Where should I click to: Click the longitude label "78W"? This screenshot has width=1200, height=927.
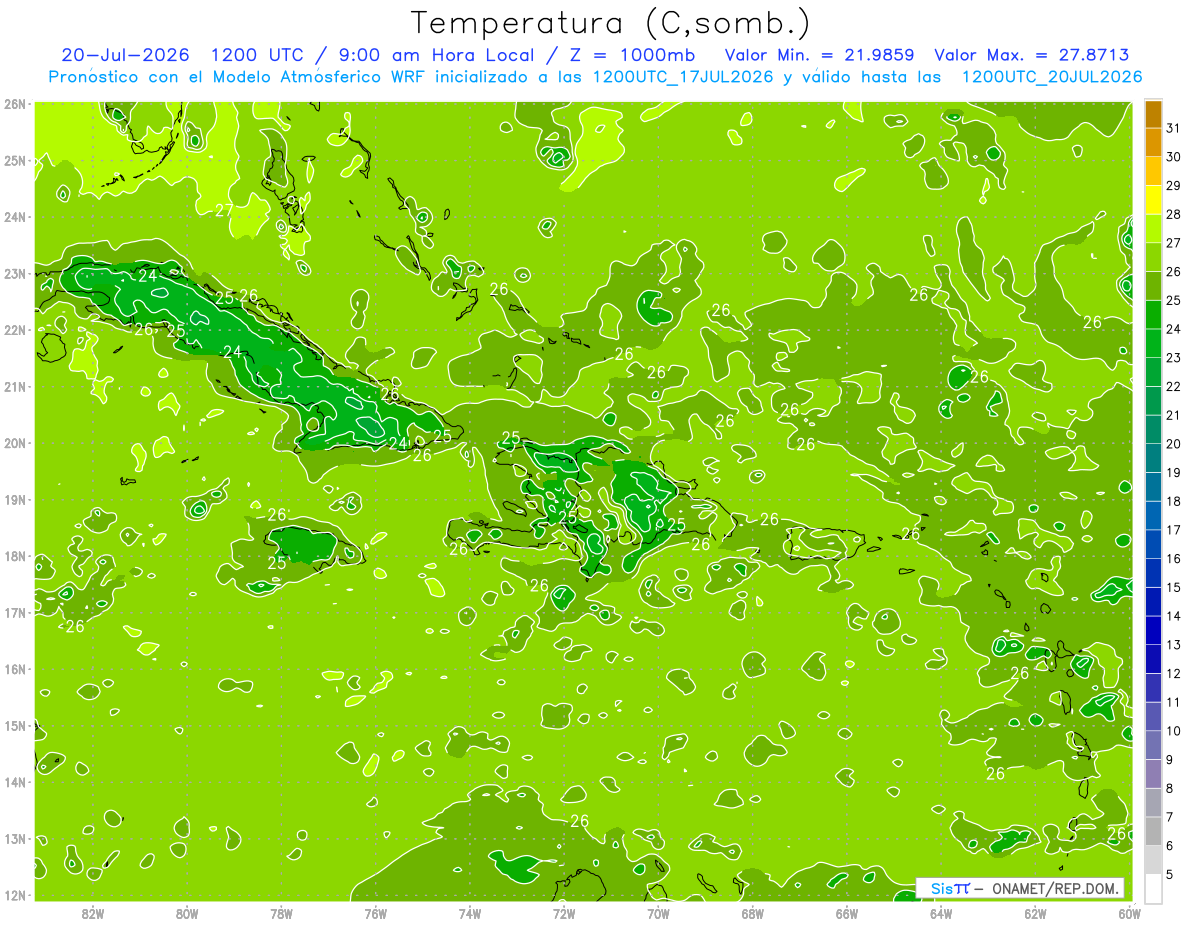[x=281, y=913]
